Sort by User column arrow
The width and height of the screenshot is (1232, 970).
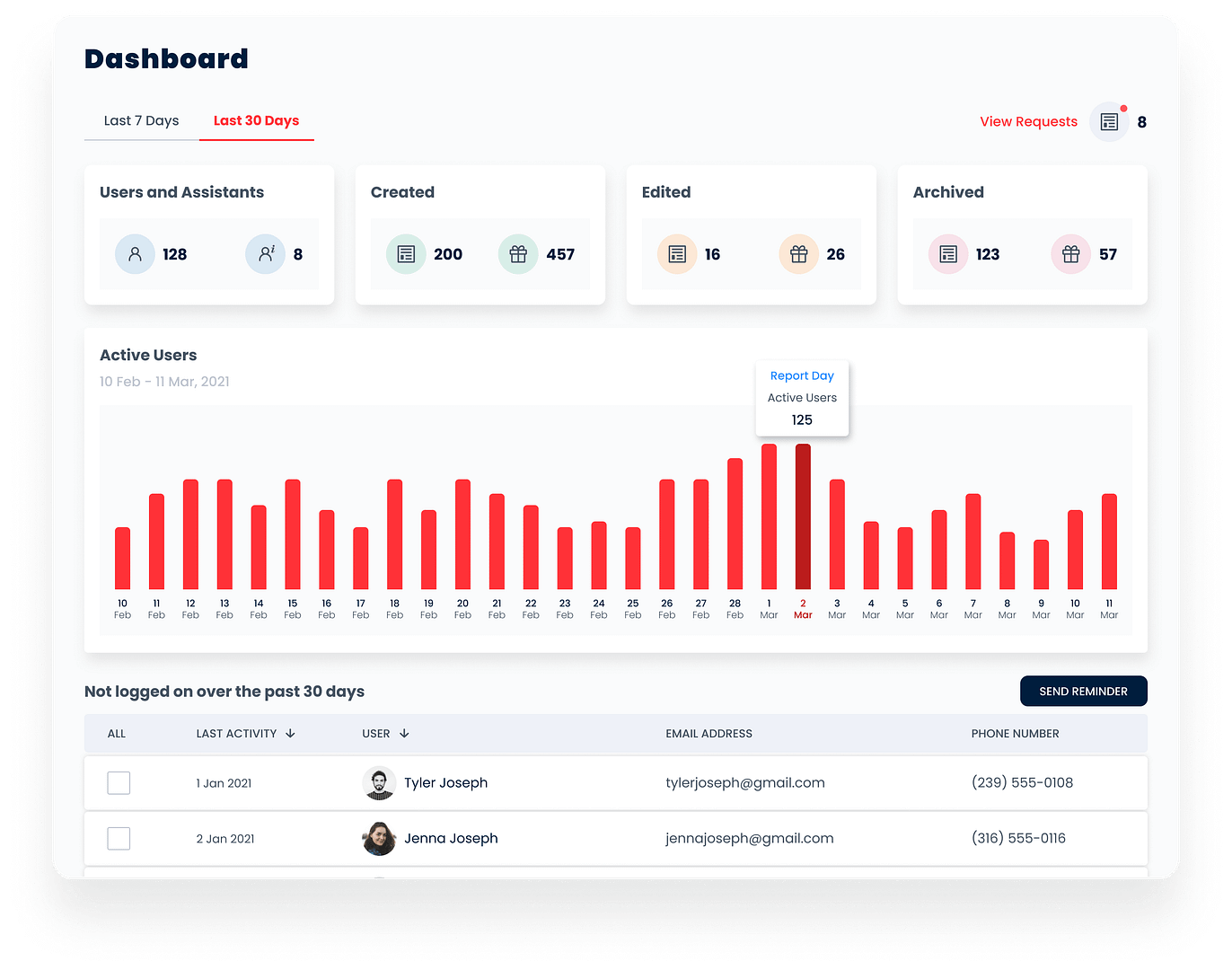pyautogui.click(x=404, y=734)
